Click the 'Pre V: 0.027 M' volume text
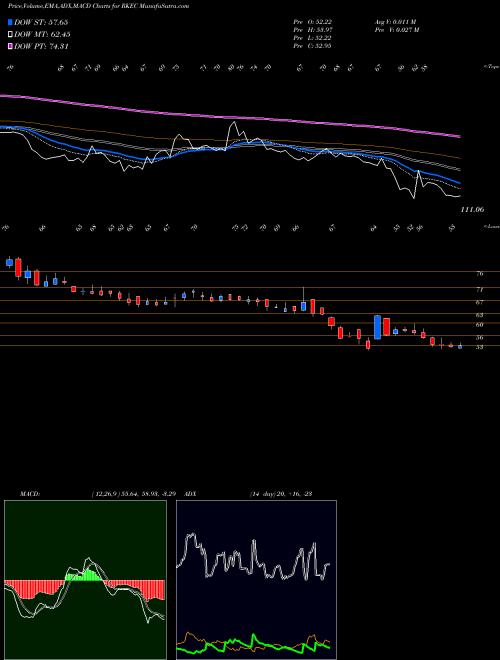 [397, 30]
